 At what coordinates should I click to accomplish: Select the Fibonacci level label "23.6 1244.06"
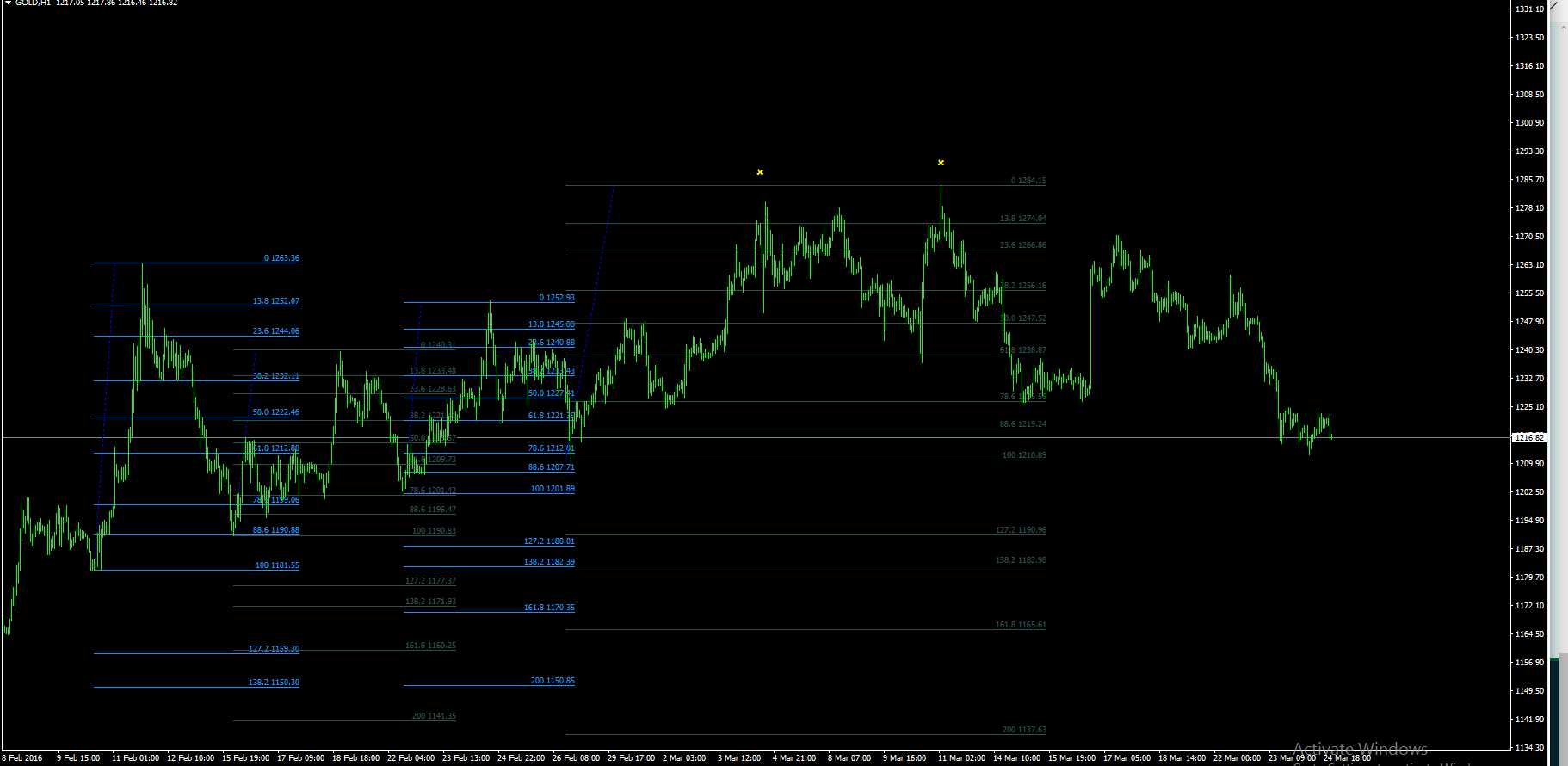[276, 331]
